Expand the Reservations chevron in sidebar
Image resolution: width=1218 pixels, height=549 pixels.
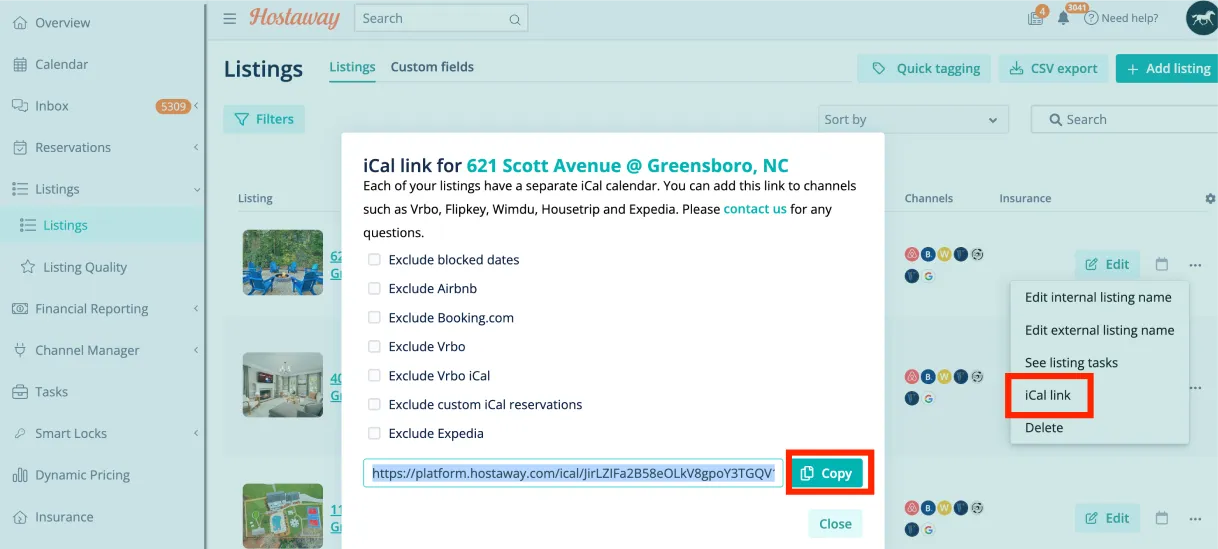pyautogui.click(x=196, y=147)
